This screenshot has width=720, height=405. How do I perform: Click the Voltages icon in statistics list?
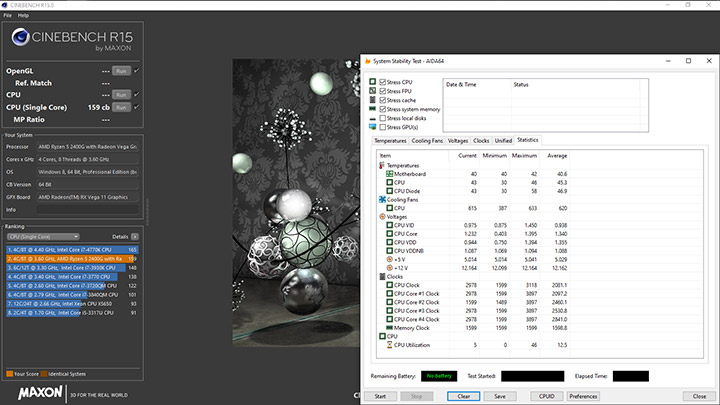[x=381, y=216]
